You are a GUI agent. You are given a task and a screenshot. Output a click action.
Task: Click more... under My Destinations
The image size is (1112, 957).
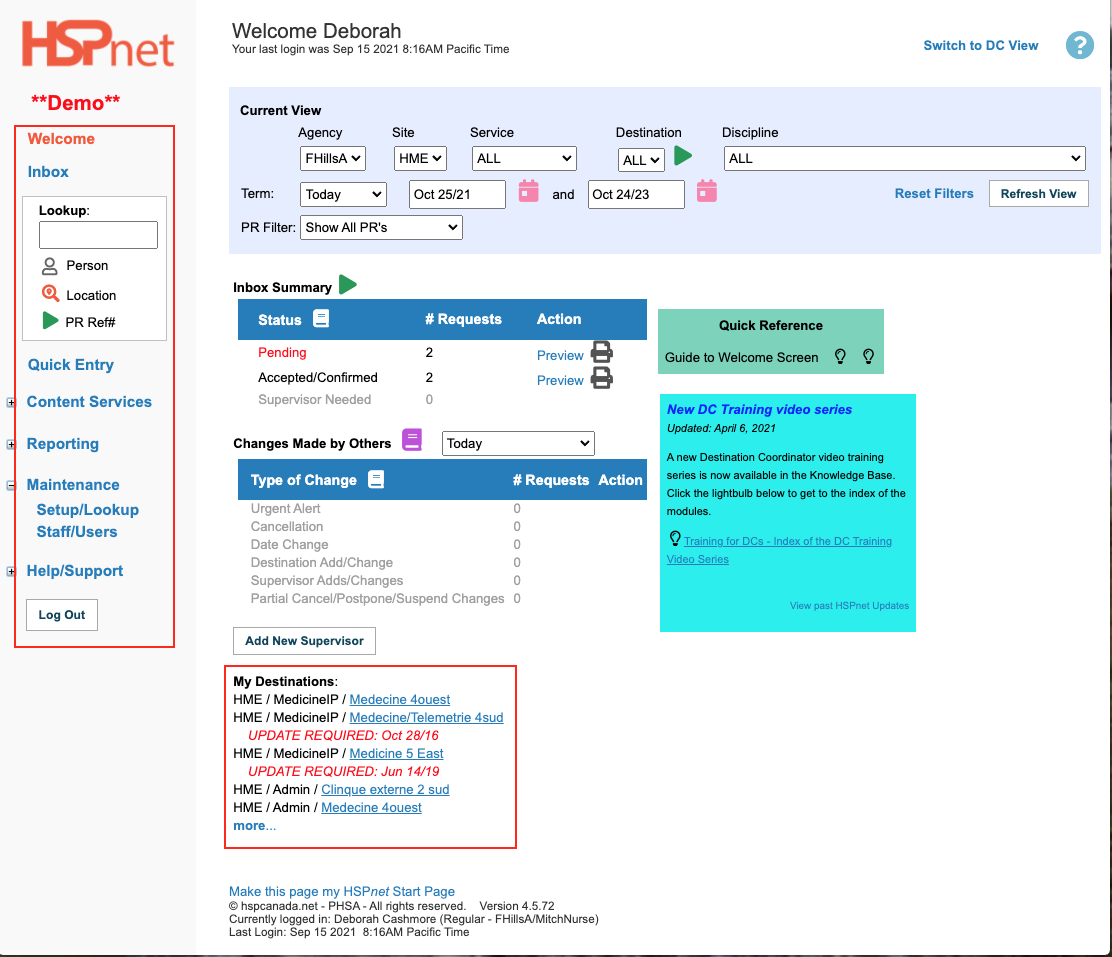[255, 826]
